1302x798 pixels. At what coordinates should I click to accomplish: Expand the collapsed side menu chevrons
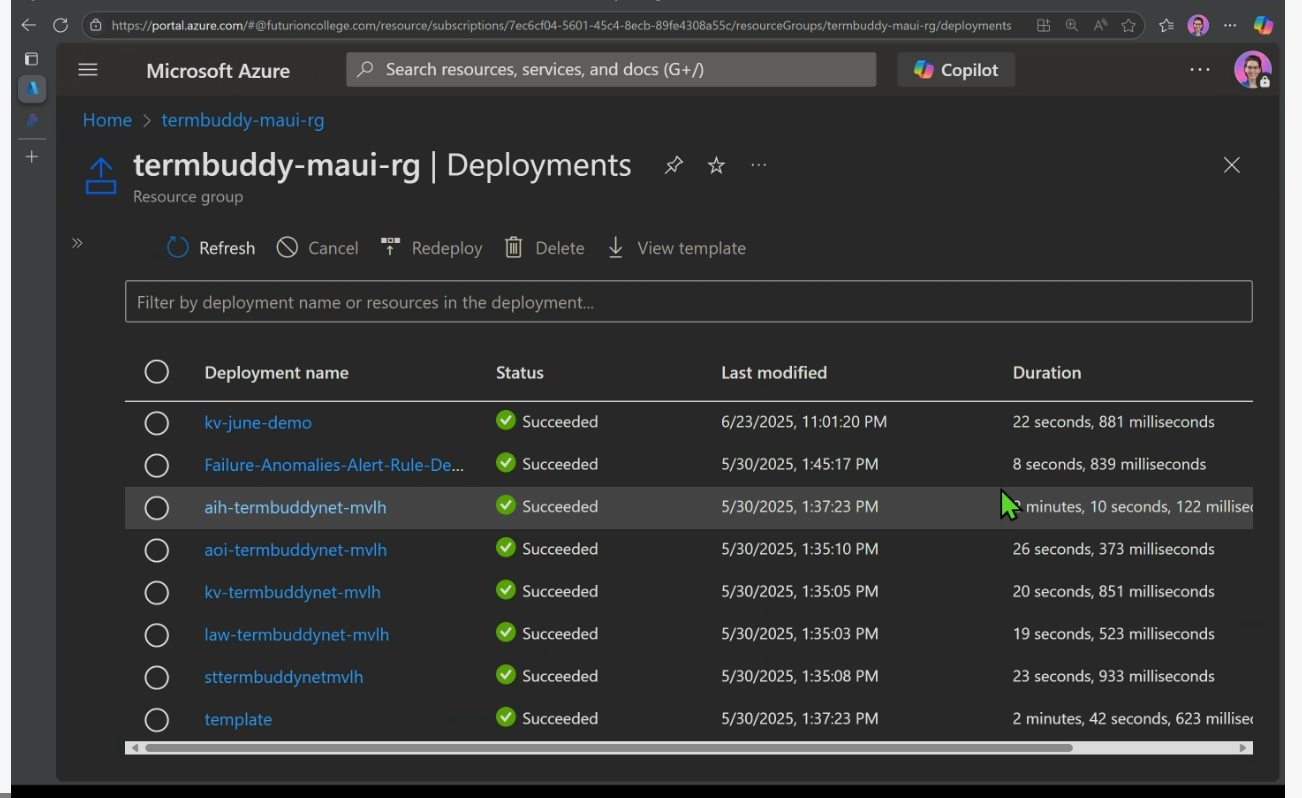77,243
